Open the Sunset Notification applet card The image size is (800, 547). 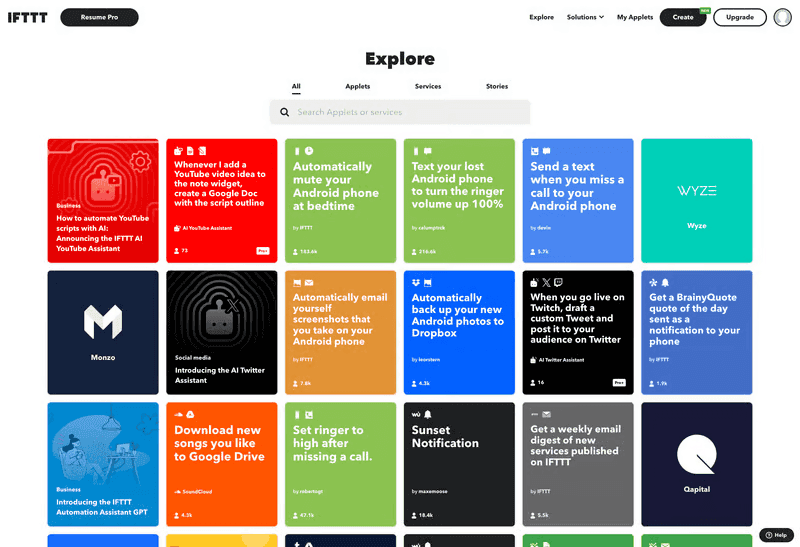459,464
